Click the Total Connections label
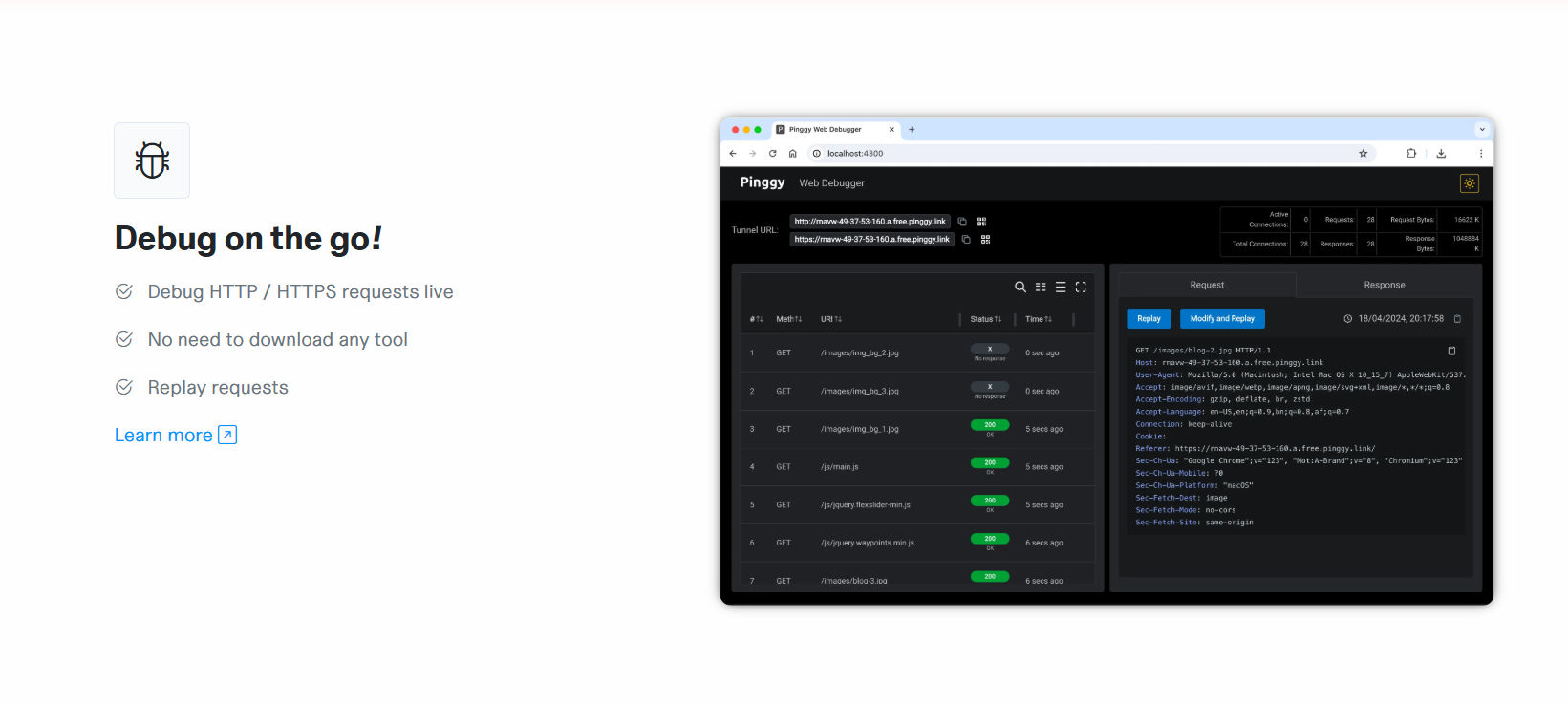1568x705 pixels. pyautogui.click(x=1260, y=244)
